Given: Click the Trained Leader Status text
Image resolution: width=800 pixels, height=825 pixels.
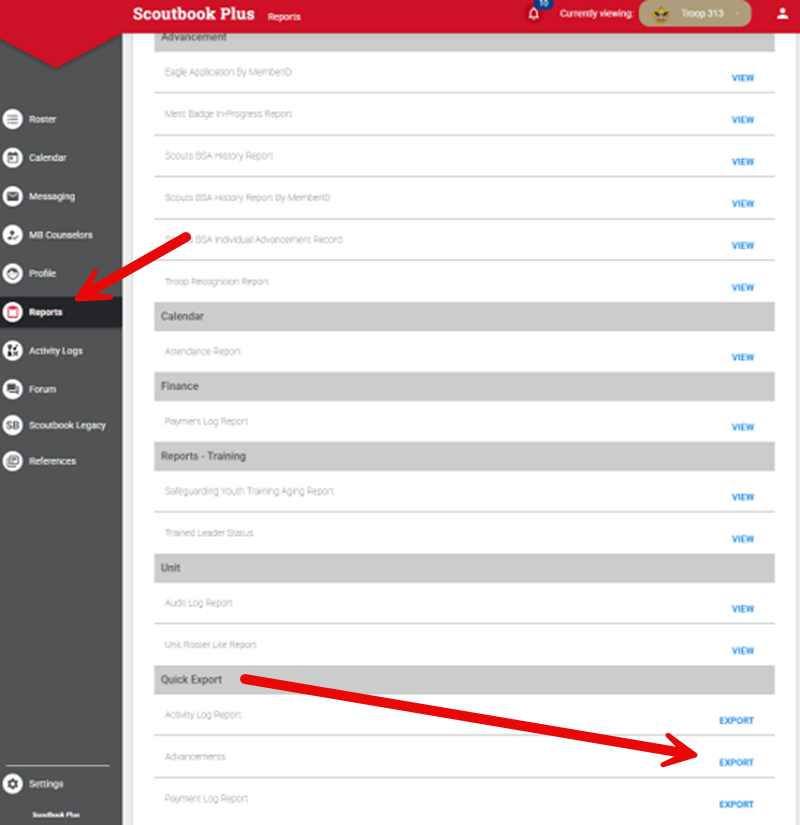Looking at the screenshot, I should (209, 533).
